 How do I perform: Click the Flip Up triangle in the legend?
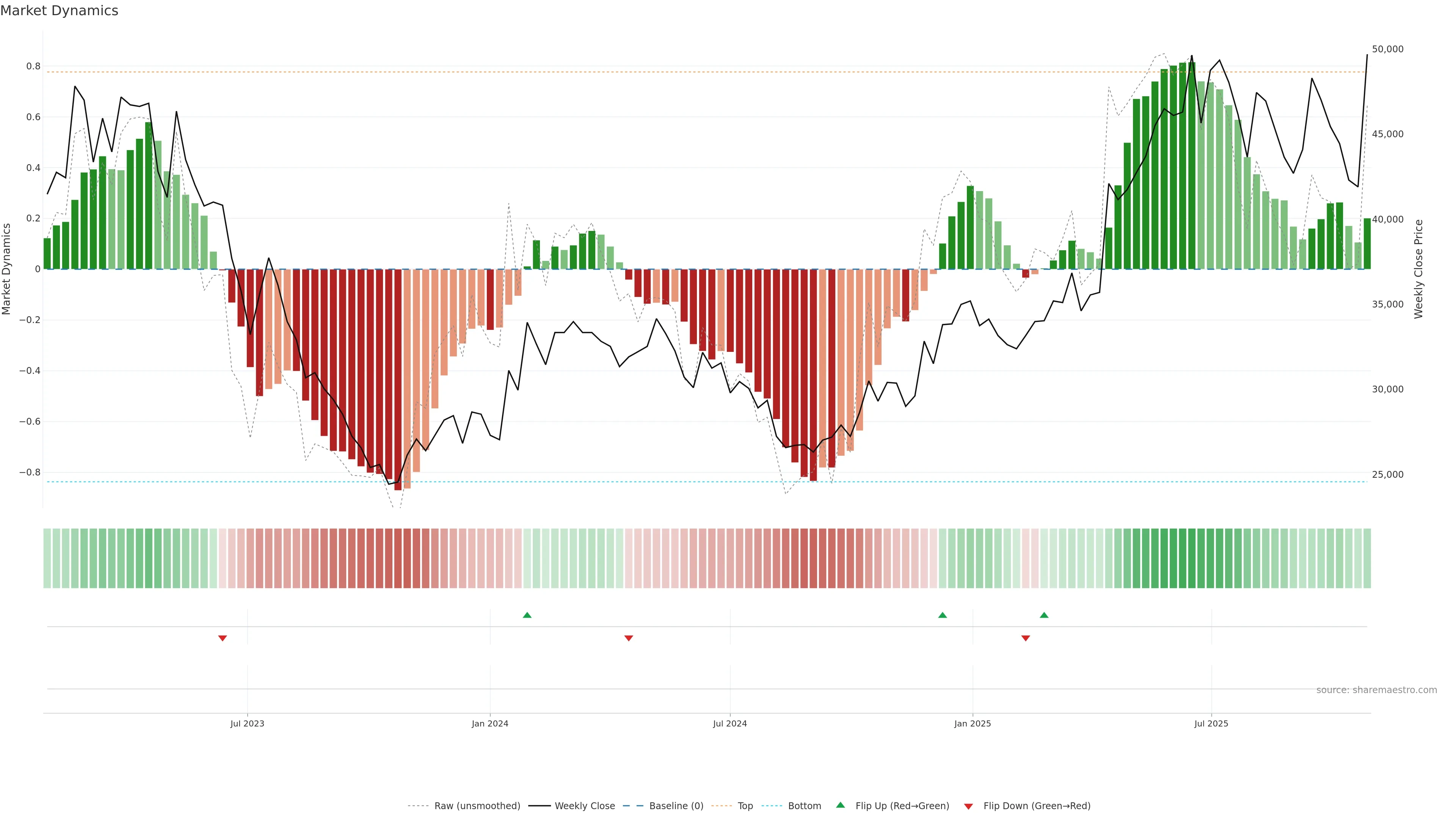[841, 805]
